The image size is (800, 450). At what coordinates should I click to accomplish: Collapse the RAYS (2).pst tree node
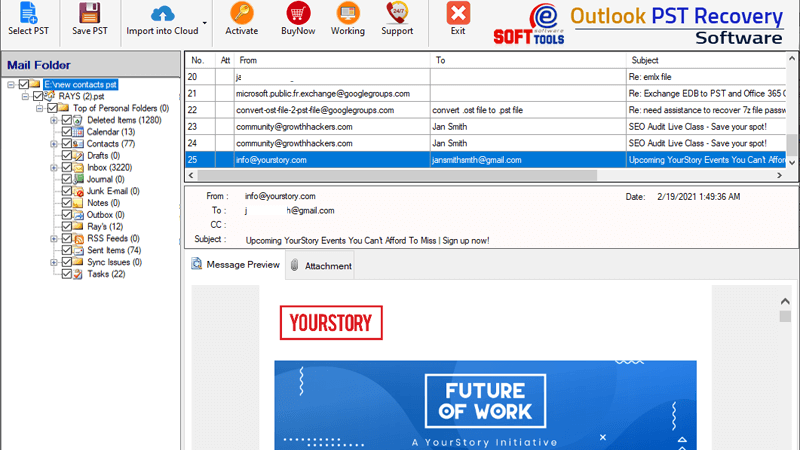pos(25,96)
